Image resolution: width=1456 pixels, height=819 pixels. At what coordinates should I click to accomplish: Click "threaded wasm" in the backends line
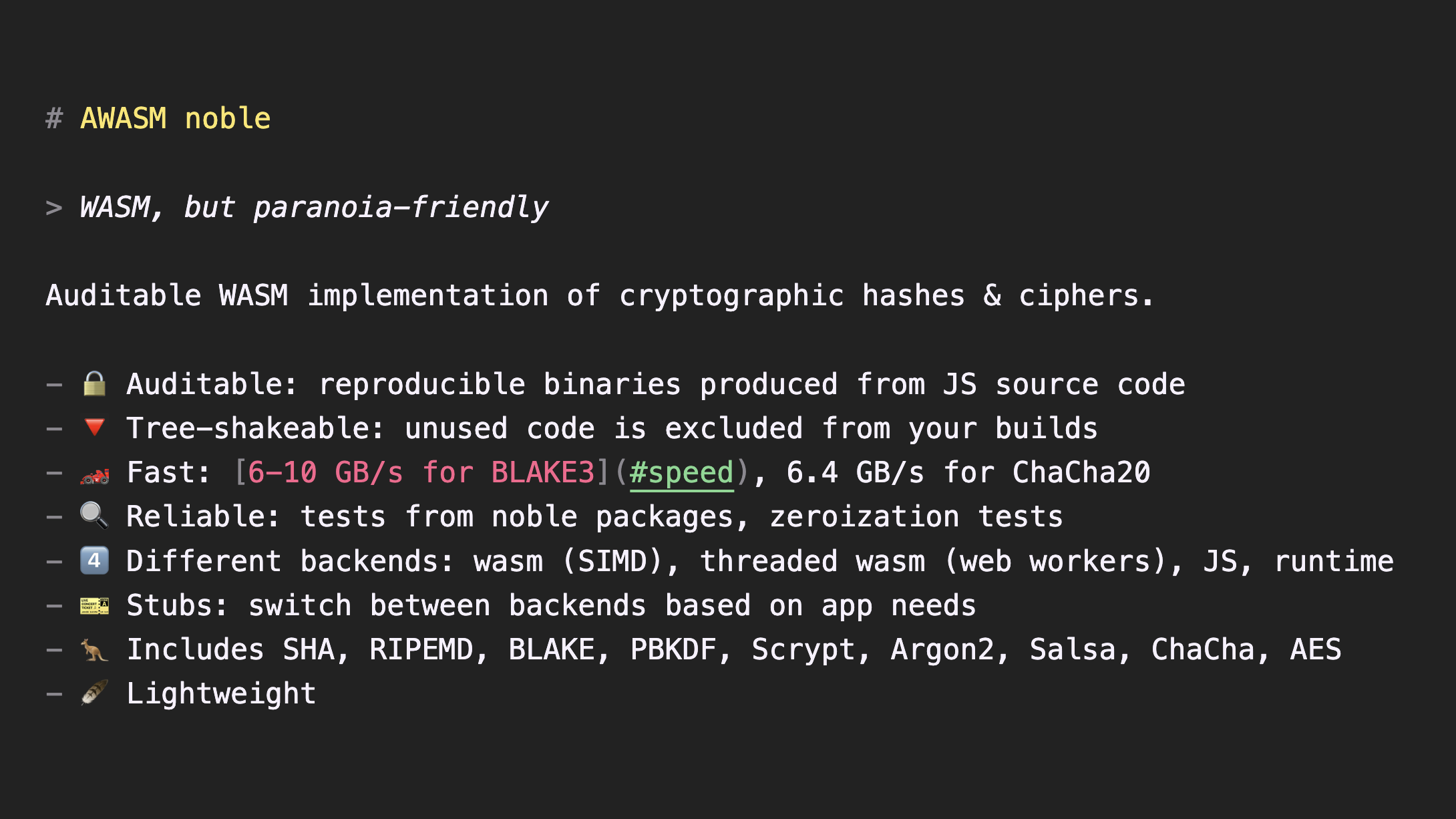pyautogui.click(x=812, y=561)
